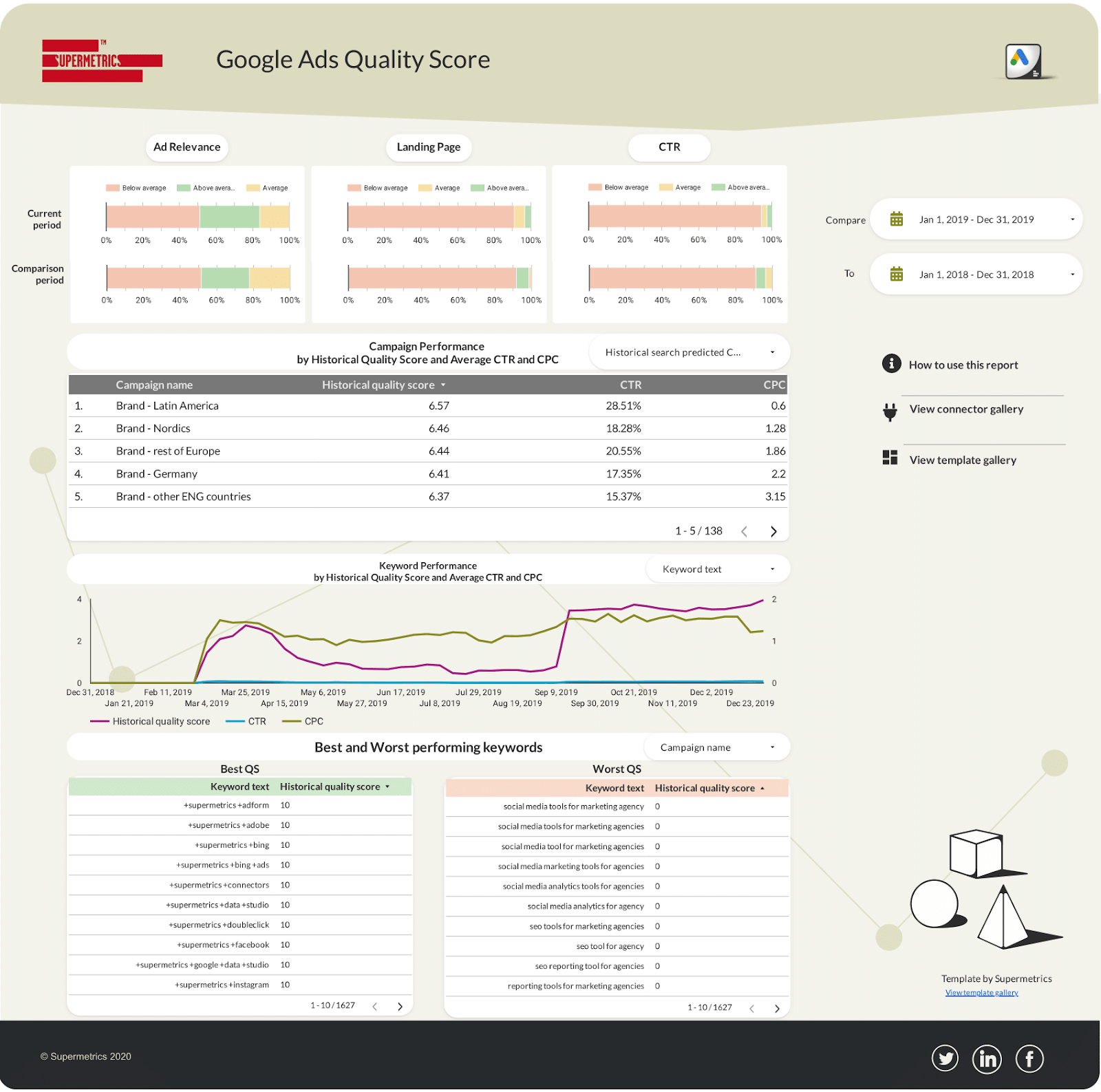Screen dimensions: 1101x1092
Task: Click keyword reporting tools for marketing agencies
Action: (576, 986)
